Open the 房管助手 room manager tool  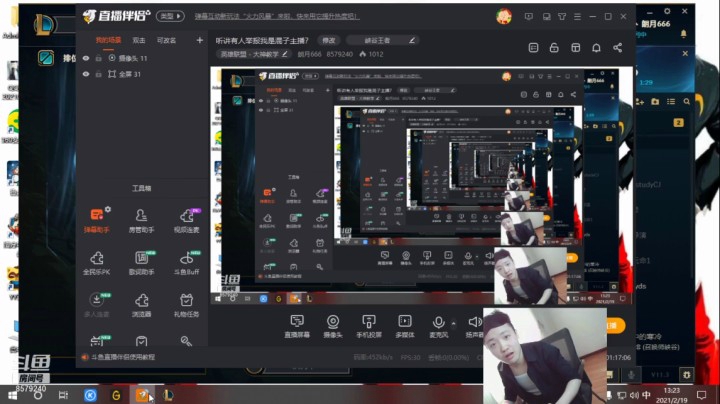coord(141,220)
